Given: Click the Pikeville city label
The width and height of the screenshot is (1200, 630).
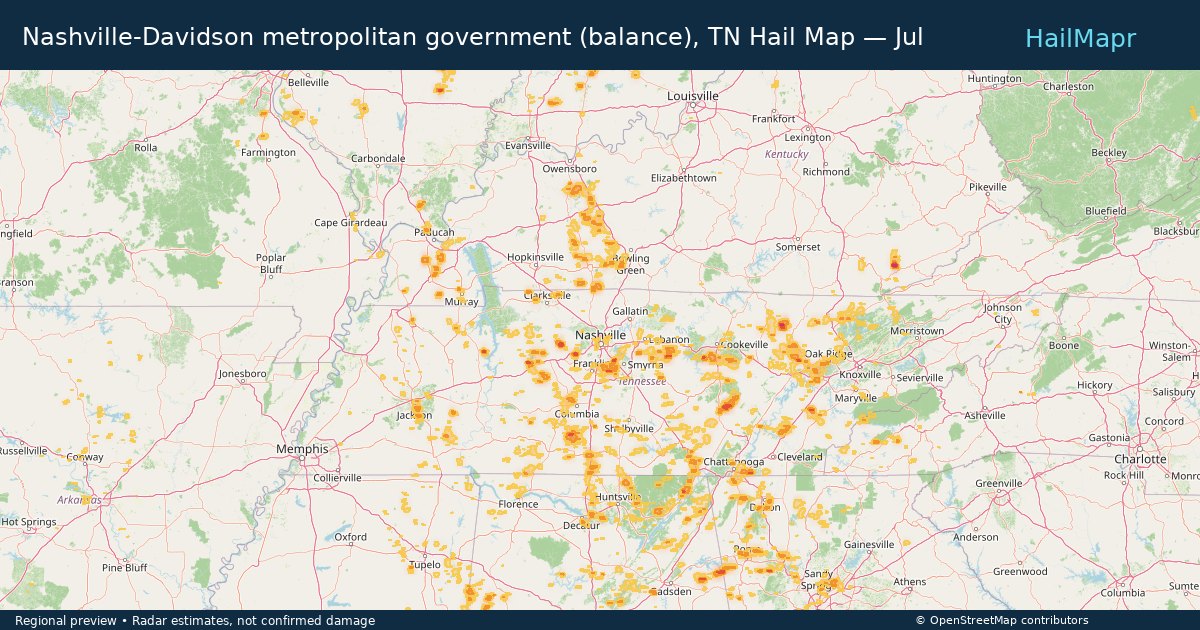Looking at the screenshot, I should pos(988,187).
